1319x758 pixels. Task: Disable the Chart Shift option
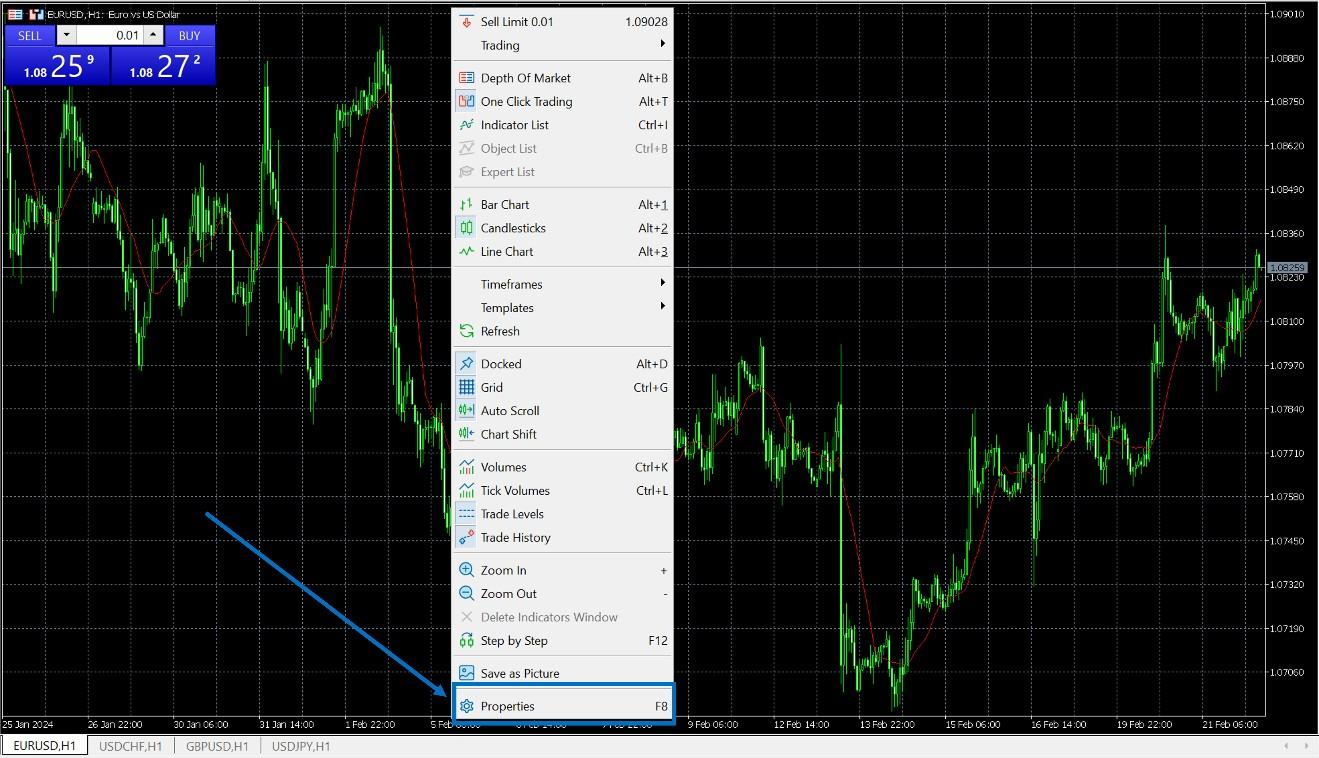click(x=508, y=434)
